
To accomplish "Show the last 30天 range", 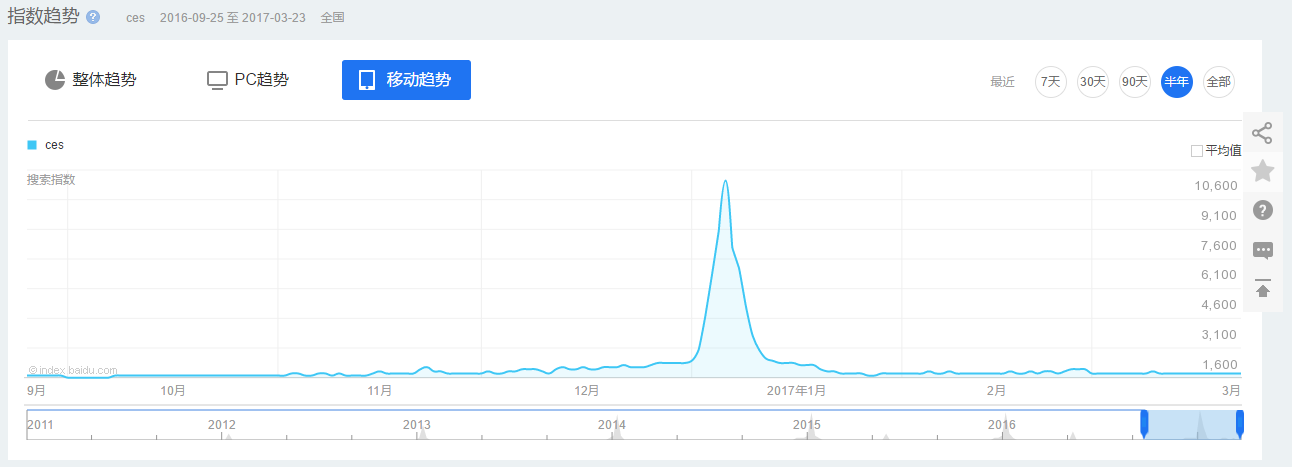I will pyautogui.click(x=1092, y=82).
